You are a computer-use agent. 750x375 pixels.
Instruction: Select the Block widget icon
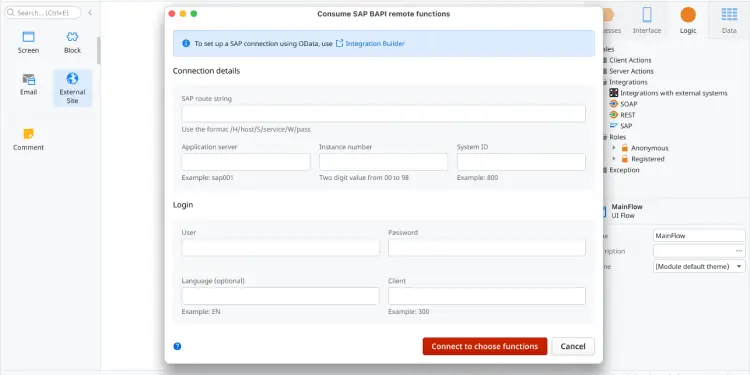click(x=72, y=37)
